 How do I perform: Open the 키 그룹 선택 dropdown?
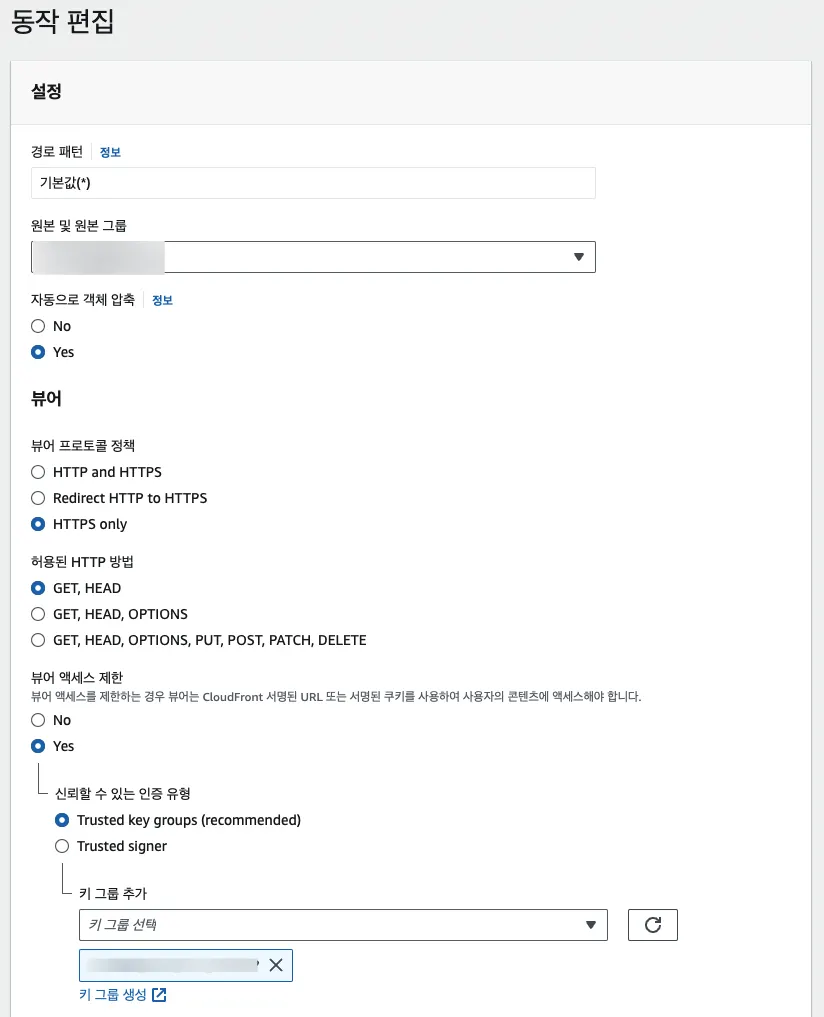343,925
